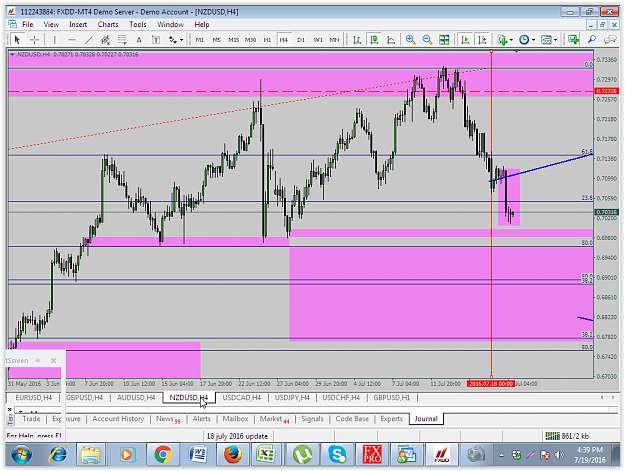Viewport: 625px width, 471px height.
Task: Open the View menu
Action: pyautogui.click(x=51, y=24)
